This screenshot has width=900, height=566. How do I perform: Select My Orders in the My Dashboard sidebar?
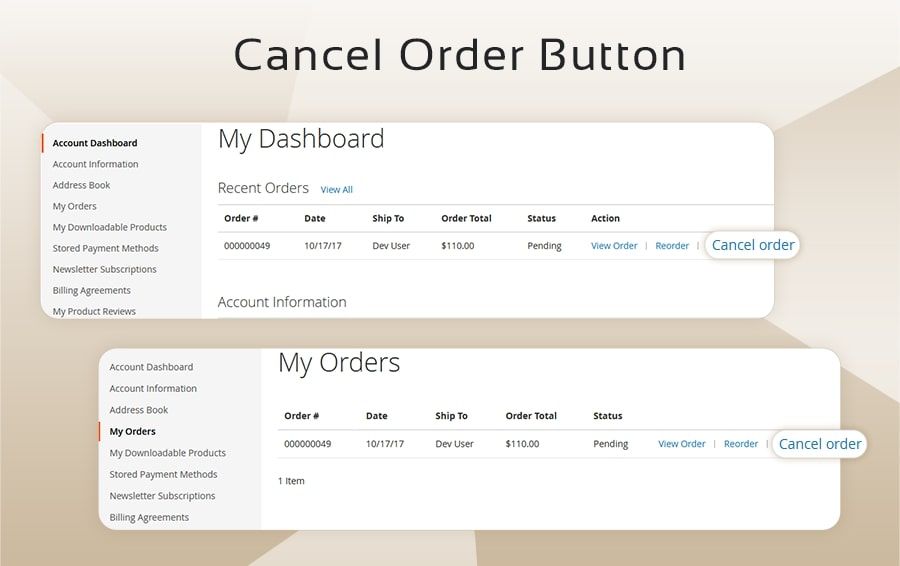tap(75, 206)
